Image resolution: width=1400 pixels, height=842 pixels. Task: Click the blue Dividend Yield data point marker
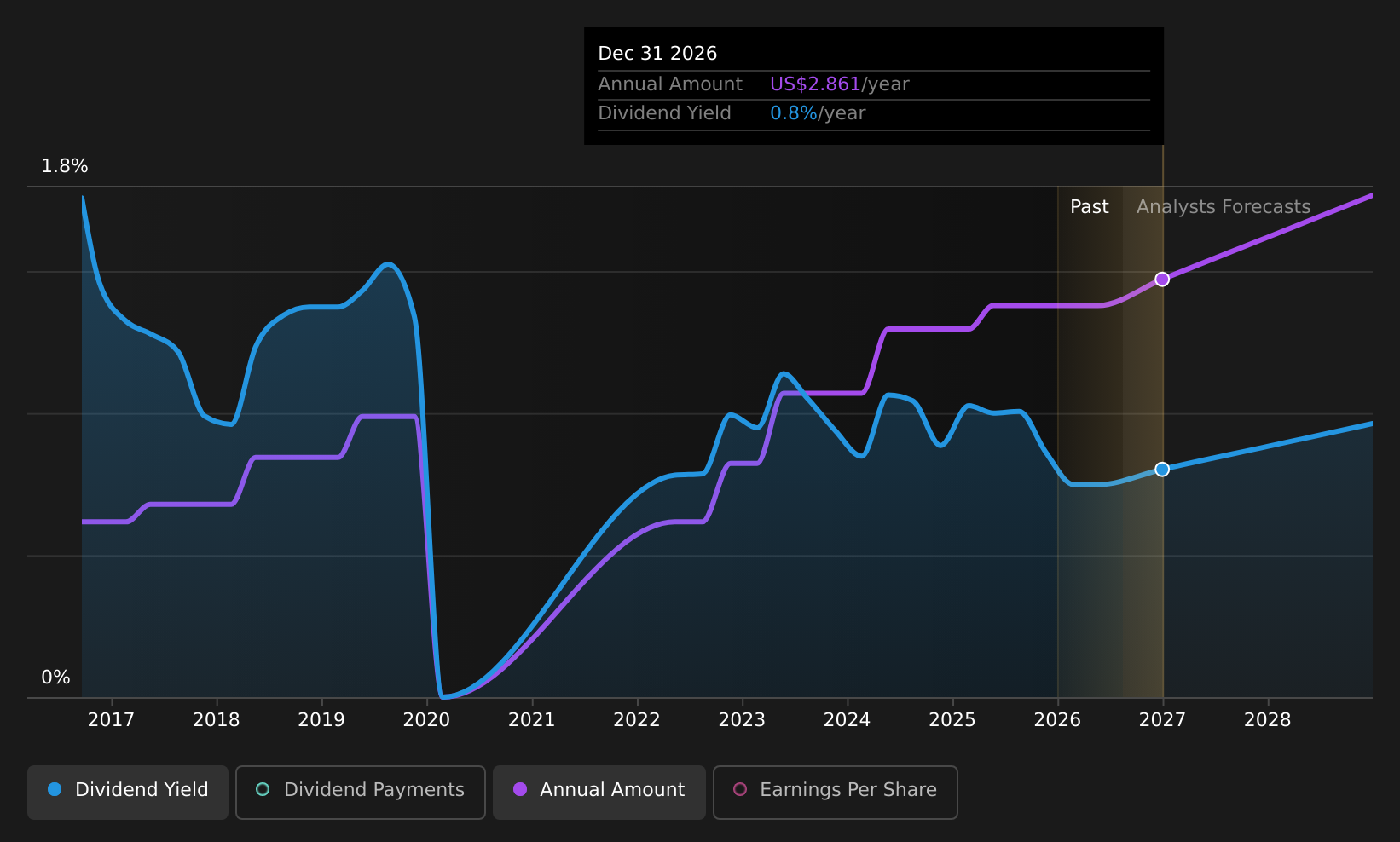click(x=1162, y=470)
